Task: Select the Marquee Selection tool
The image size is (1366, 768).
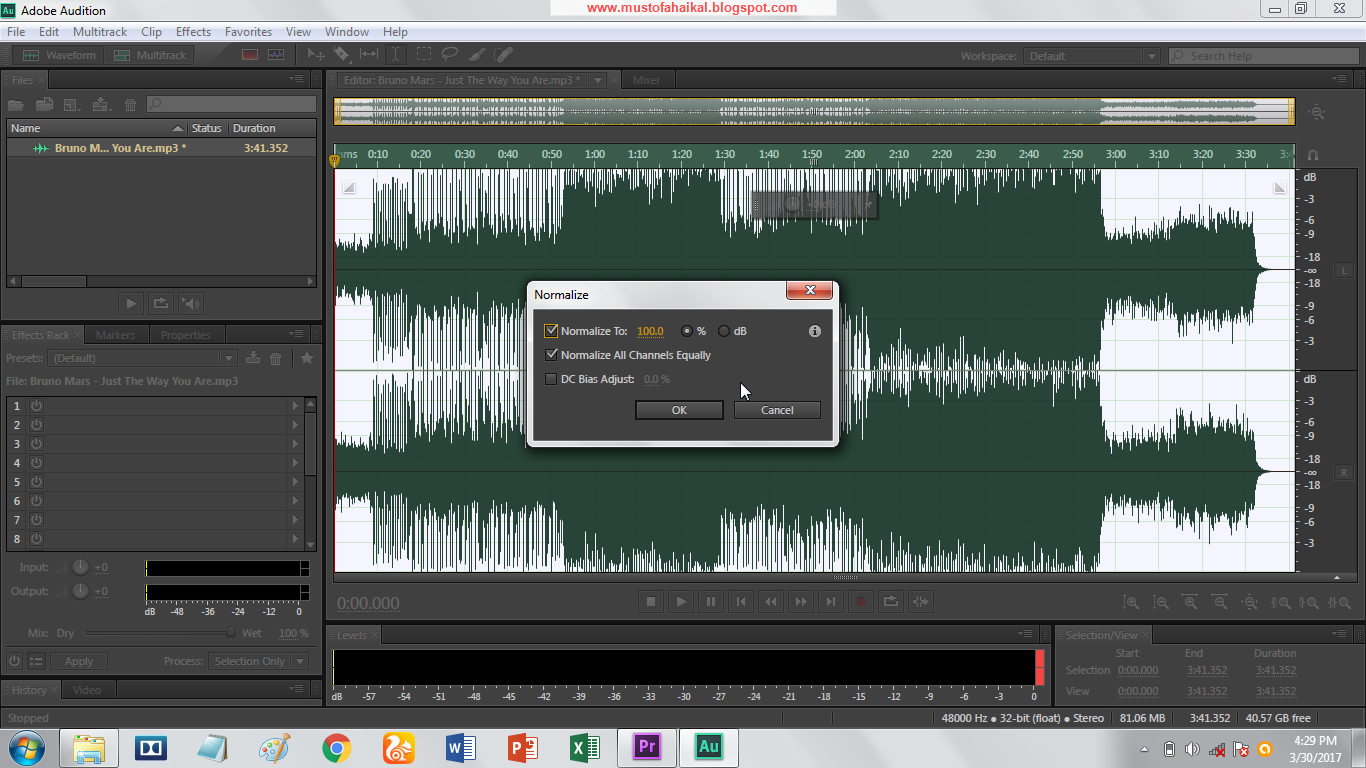Action: [x=423, y=55]
